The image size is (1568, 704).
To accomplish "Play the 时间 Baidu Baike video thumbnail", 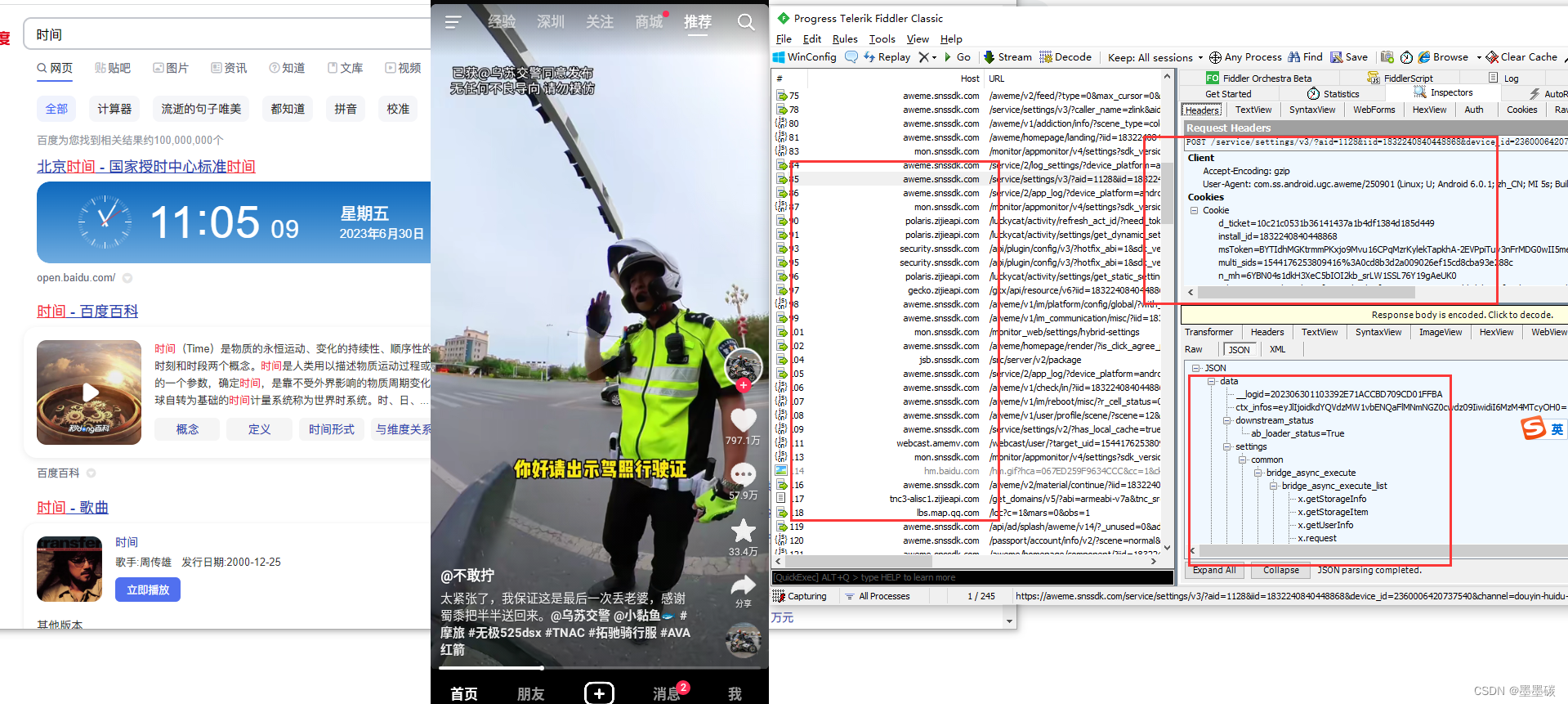I will click(89, 392).
